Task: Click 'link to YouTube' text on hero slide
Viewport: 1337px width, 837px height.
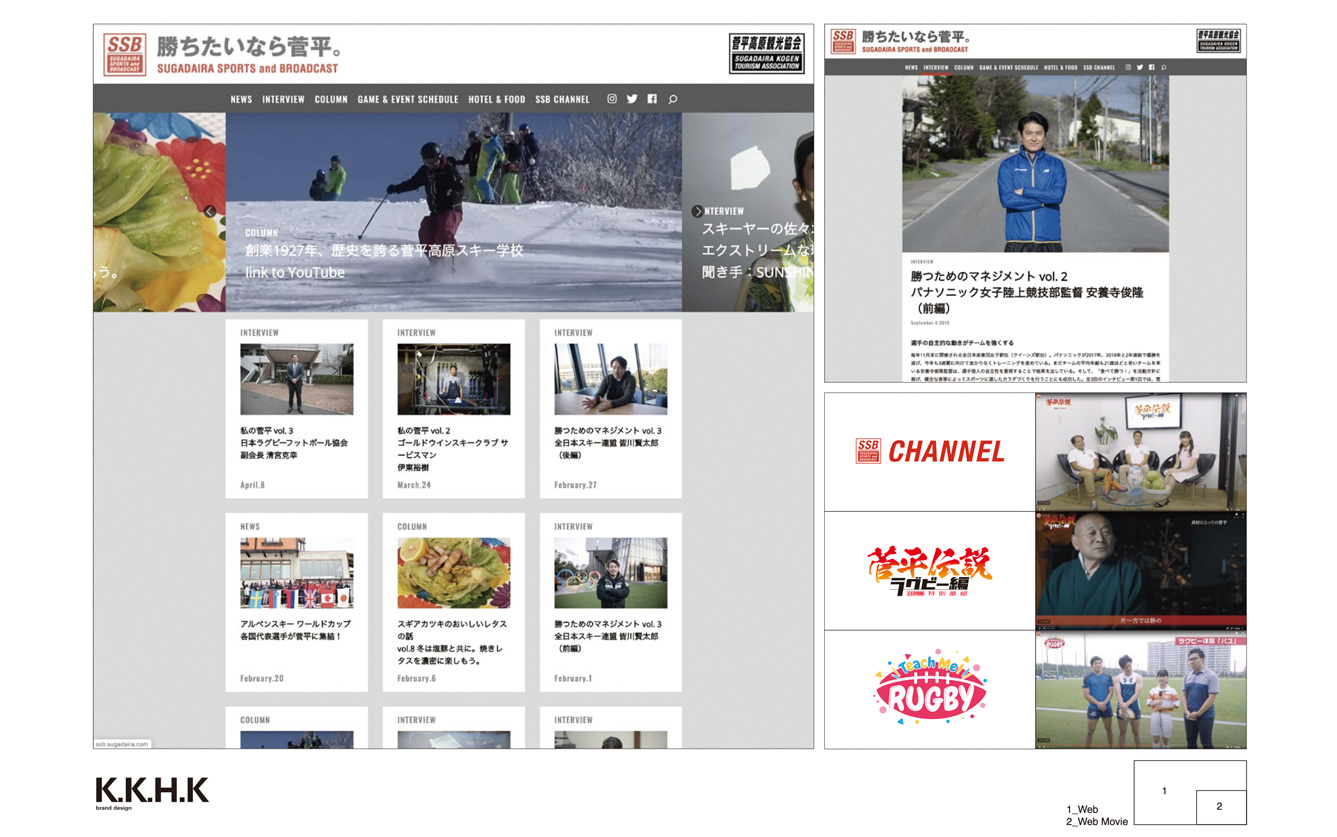Action: (295, 272)
